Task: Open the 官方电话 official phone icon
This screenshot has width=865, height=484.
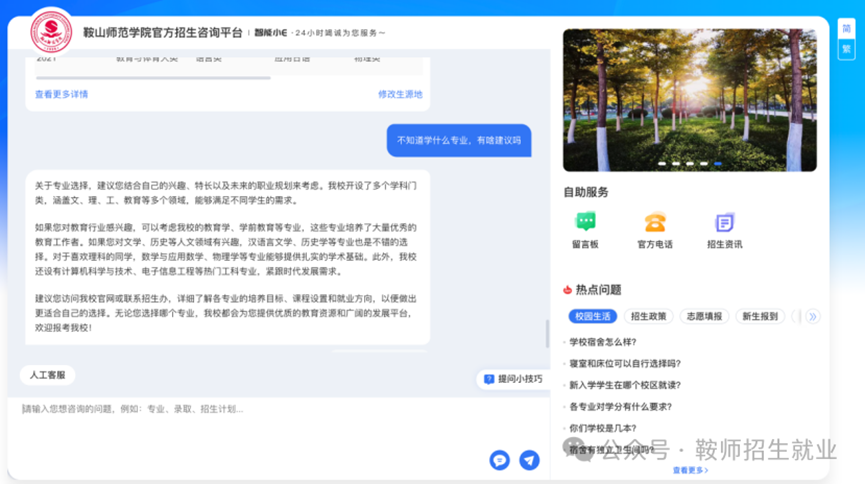Action: point(655,222)
